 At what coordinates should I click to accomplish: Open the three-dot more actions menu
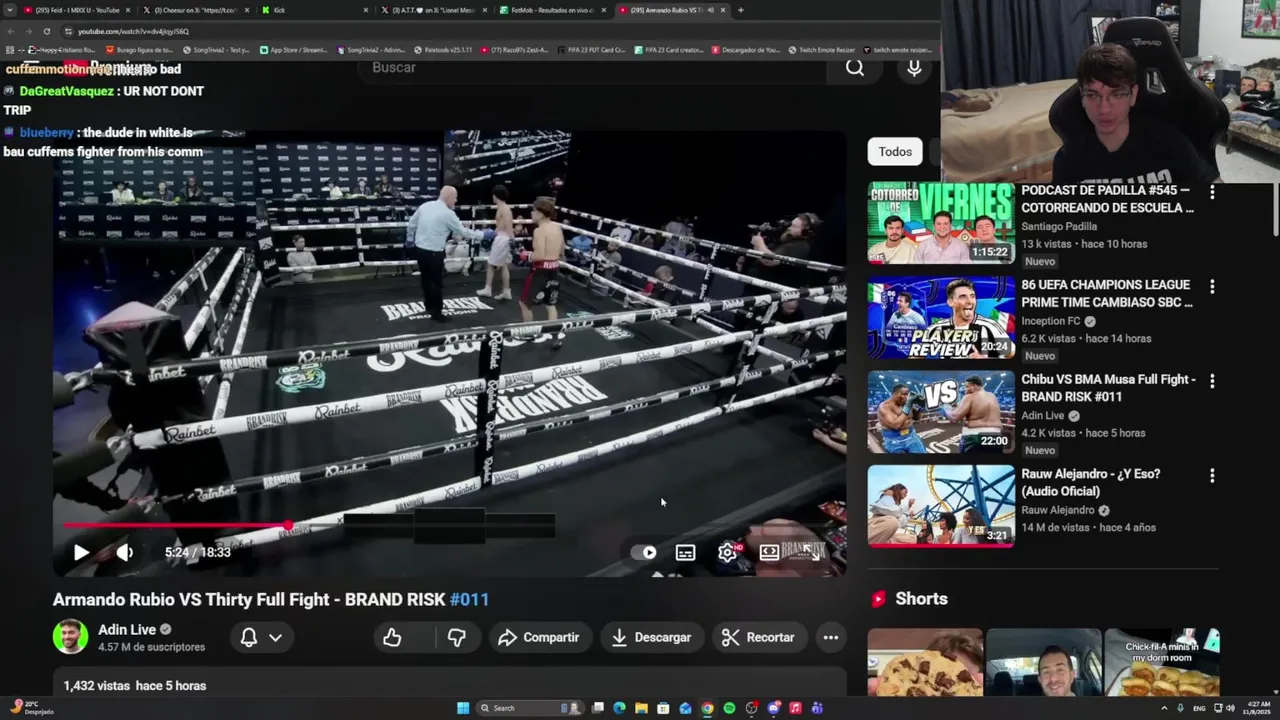(830, 637)
